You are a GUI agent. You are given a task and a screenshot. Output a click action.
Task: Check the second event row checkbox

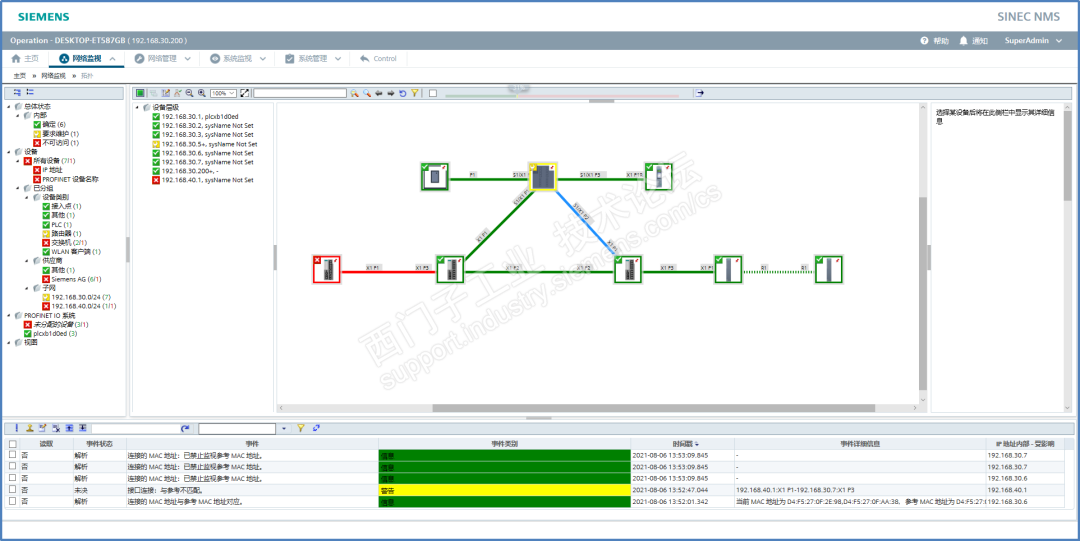tap(13, 467)
